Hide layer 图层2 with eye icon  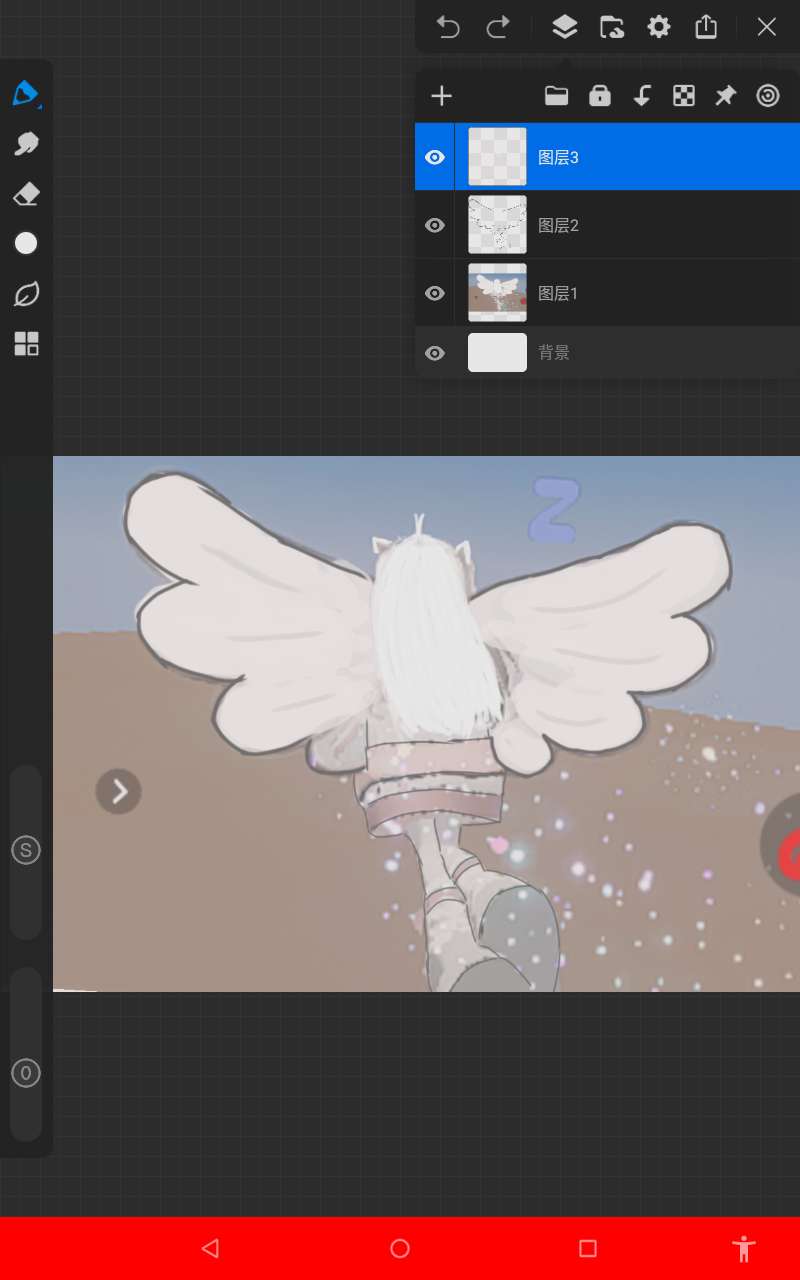(434, 225)
